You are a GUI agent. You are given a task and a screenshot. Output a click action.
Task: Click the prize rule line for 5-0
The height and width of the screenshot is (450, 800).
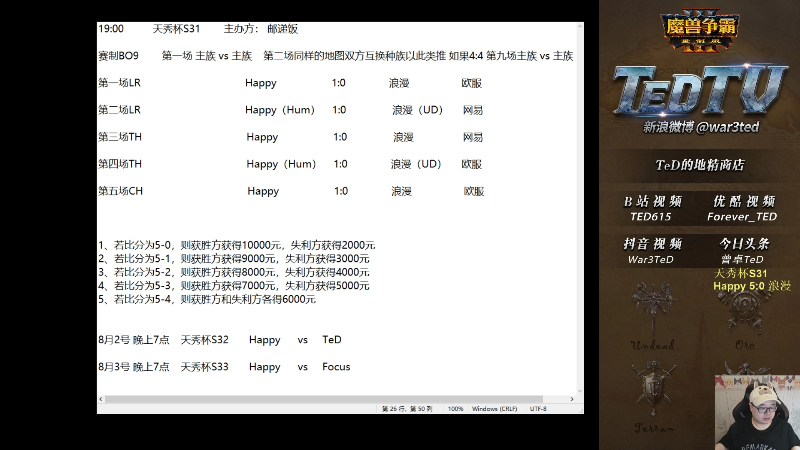click(237, 245)
